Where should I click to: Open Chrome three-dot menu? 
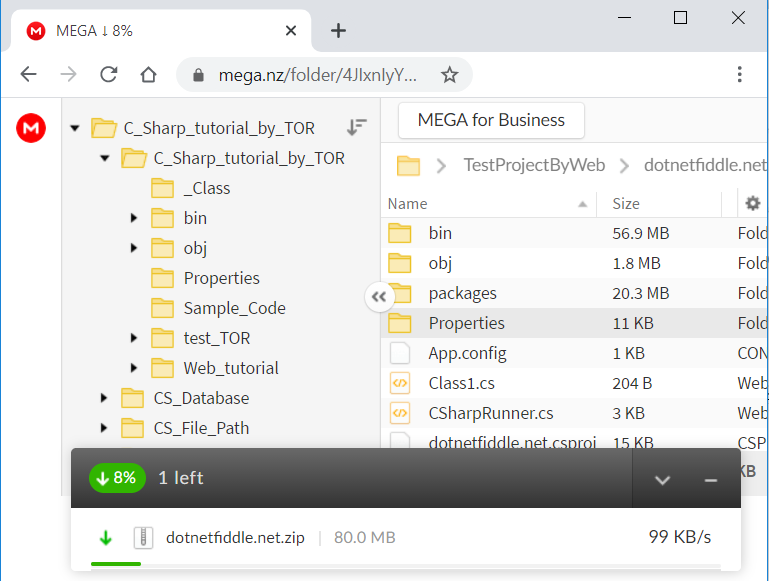tap(740, 75)
